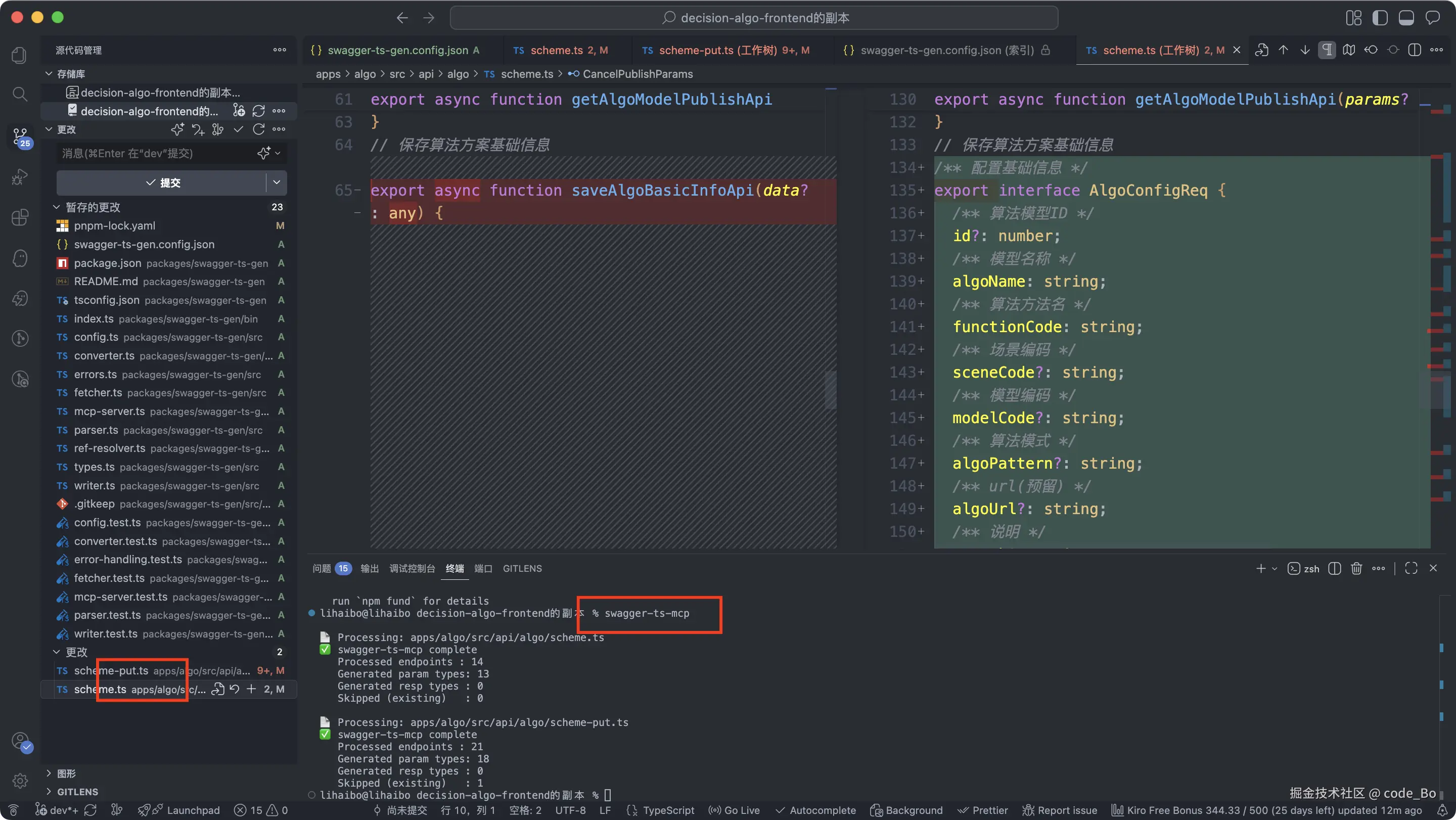1456x820 pixels.
Task: Click the trash icon to kill terminal
Action: (x=1356, y=569)
